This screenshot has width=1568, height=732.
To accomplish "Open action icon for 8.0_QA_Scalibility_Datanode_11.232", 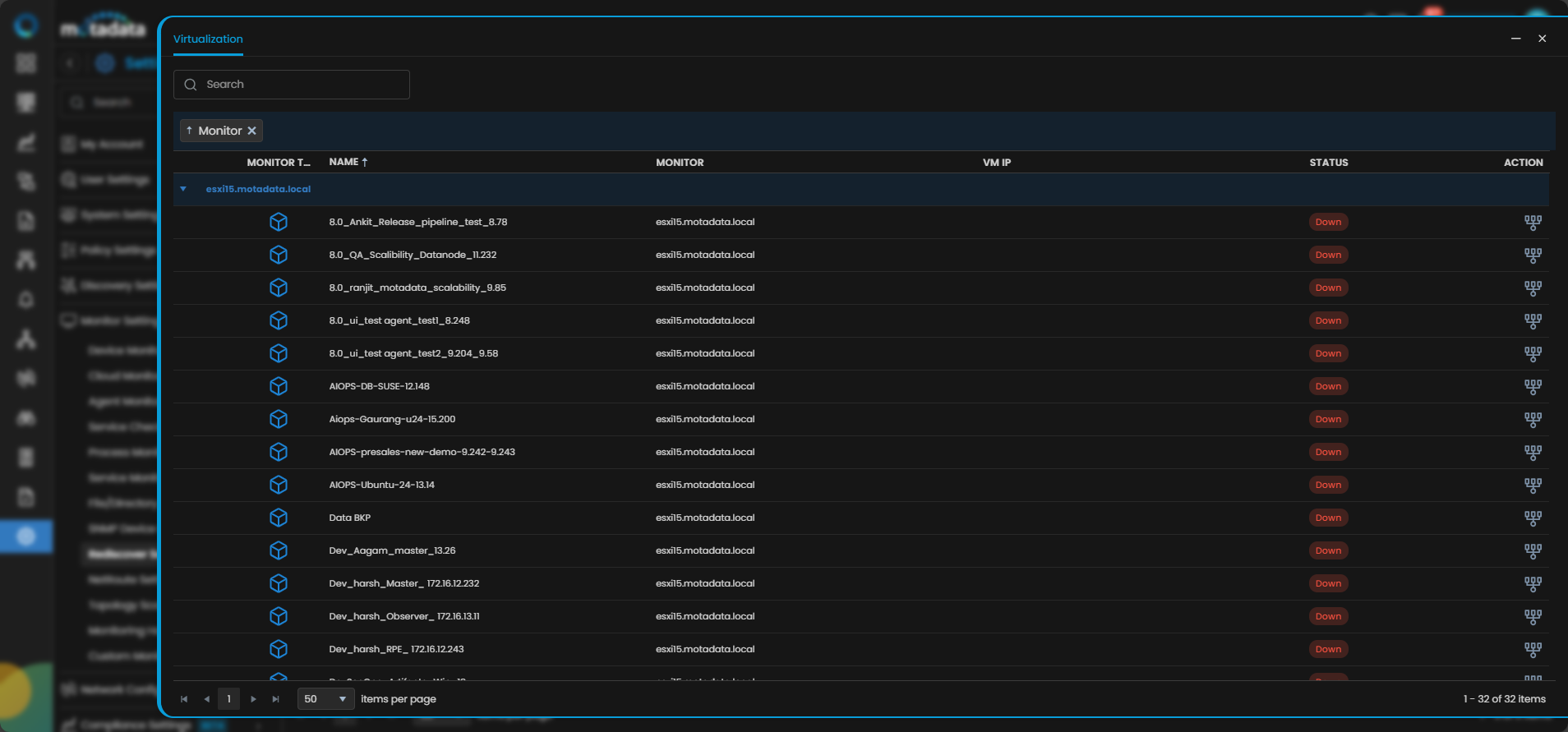I will [x=1533, y=256].
